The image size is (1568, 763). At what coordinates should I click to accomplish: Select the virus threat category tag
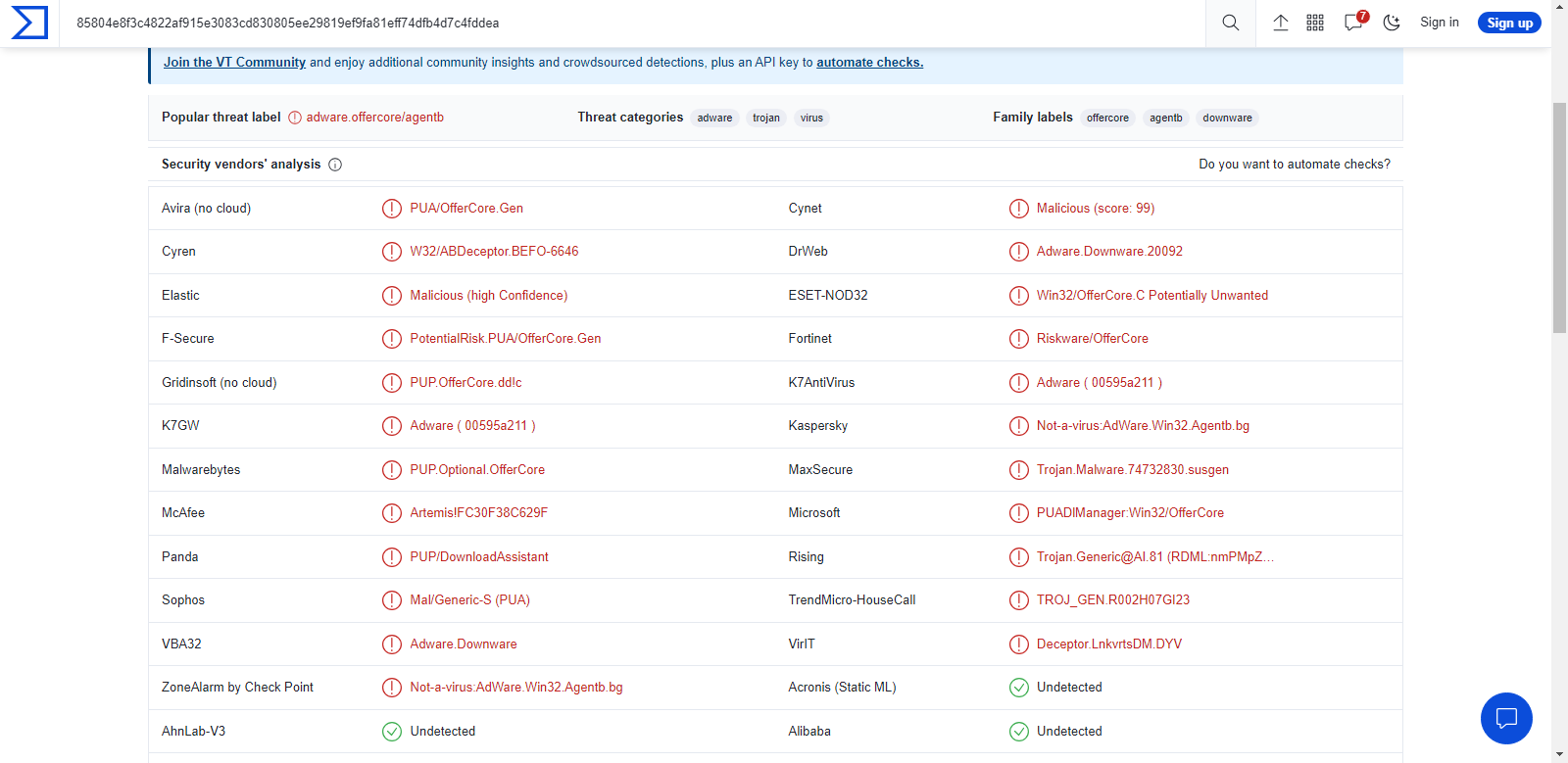pyautogui.click(x=811, y=118)
